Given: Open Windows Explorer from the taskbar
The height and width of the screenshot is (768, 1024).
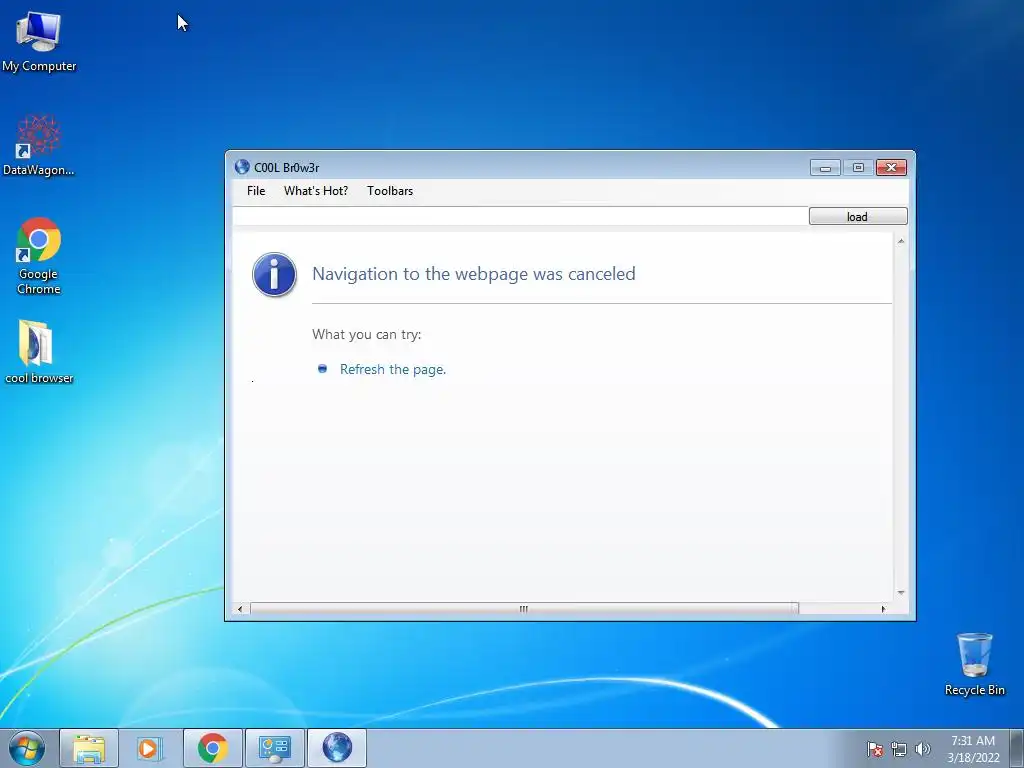Looking at the screenshot, I should pyautogui.click(x=89, y=748).
